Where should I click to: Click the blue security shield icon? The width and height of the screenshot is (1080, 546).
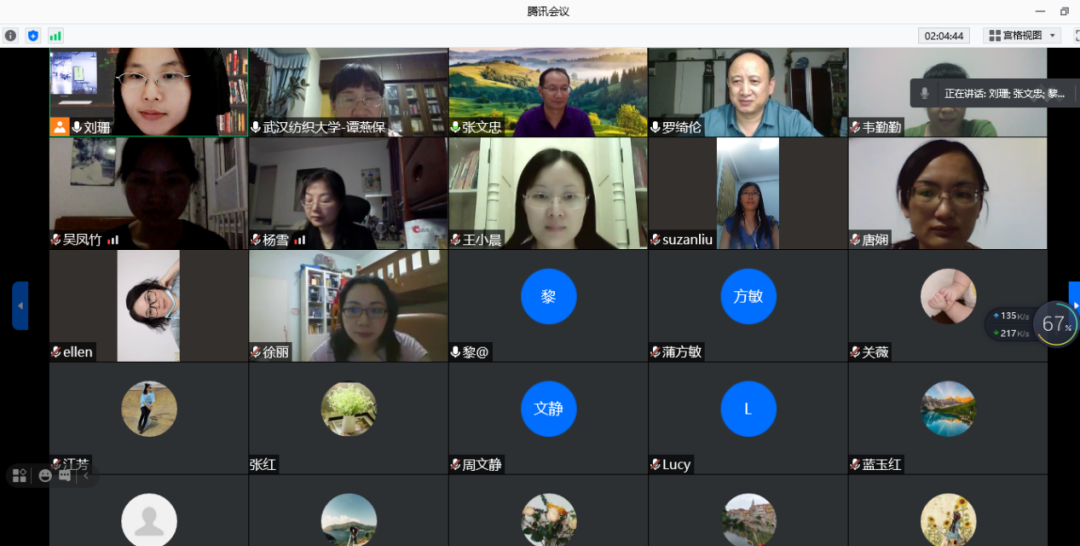point(33,35)
